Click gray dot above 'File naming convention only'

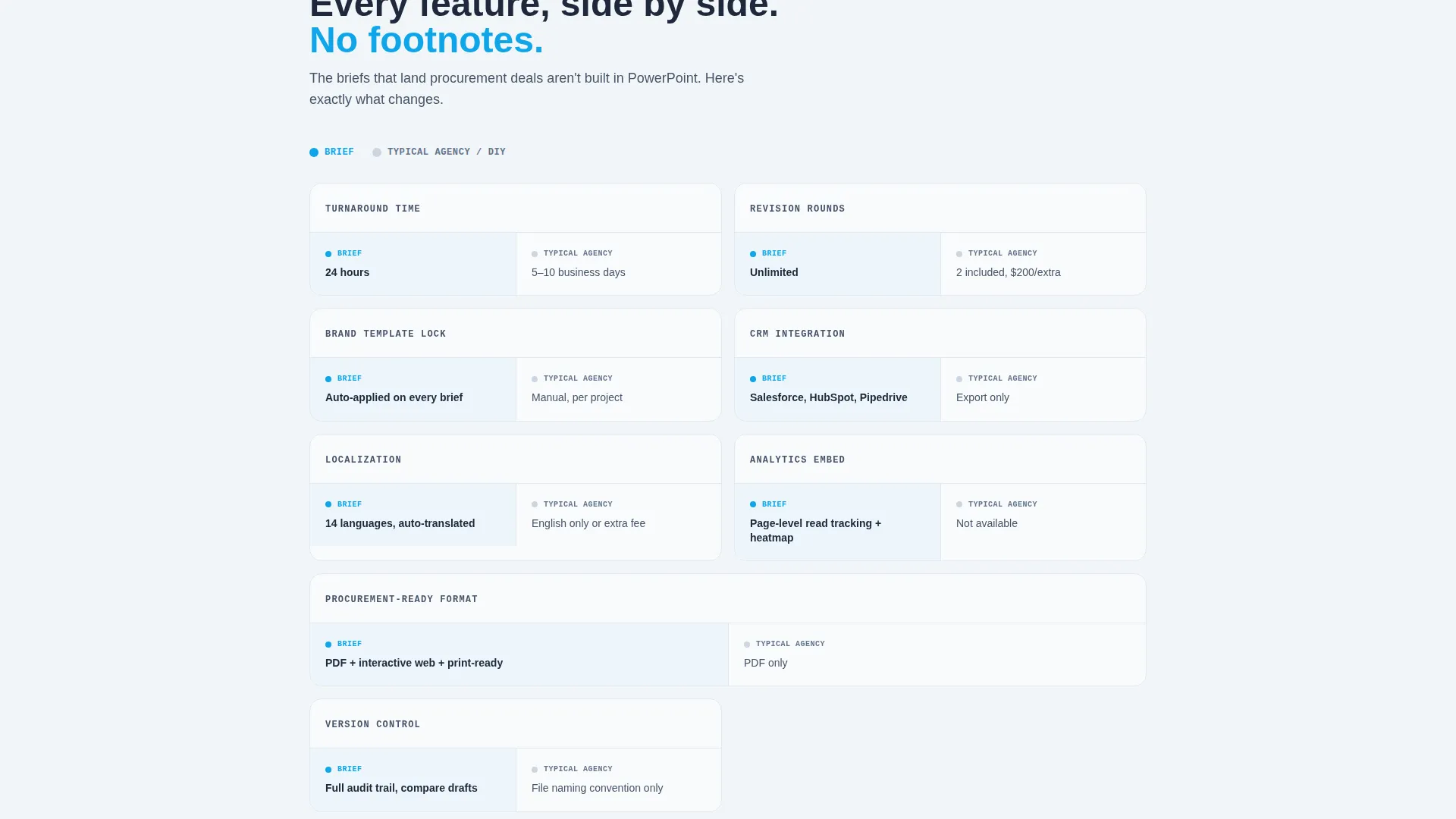(535, 770)
